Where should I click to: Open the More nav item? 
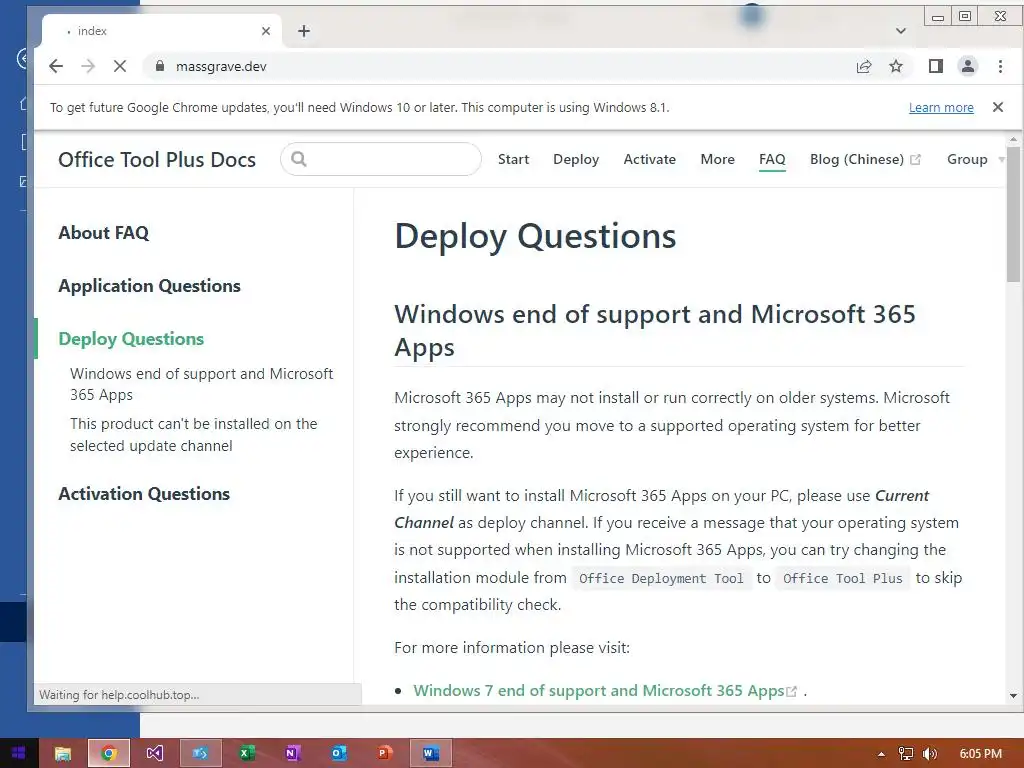click(718, 159)
